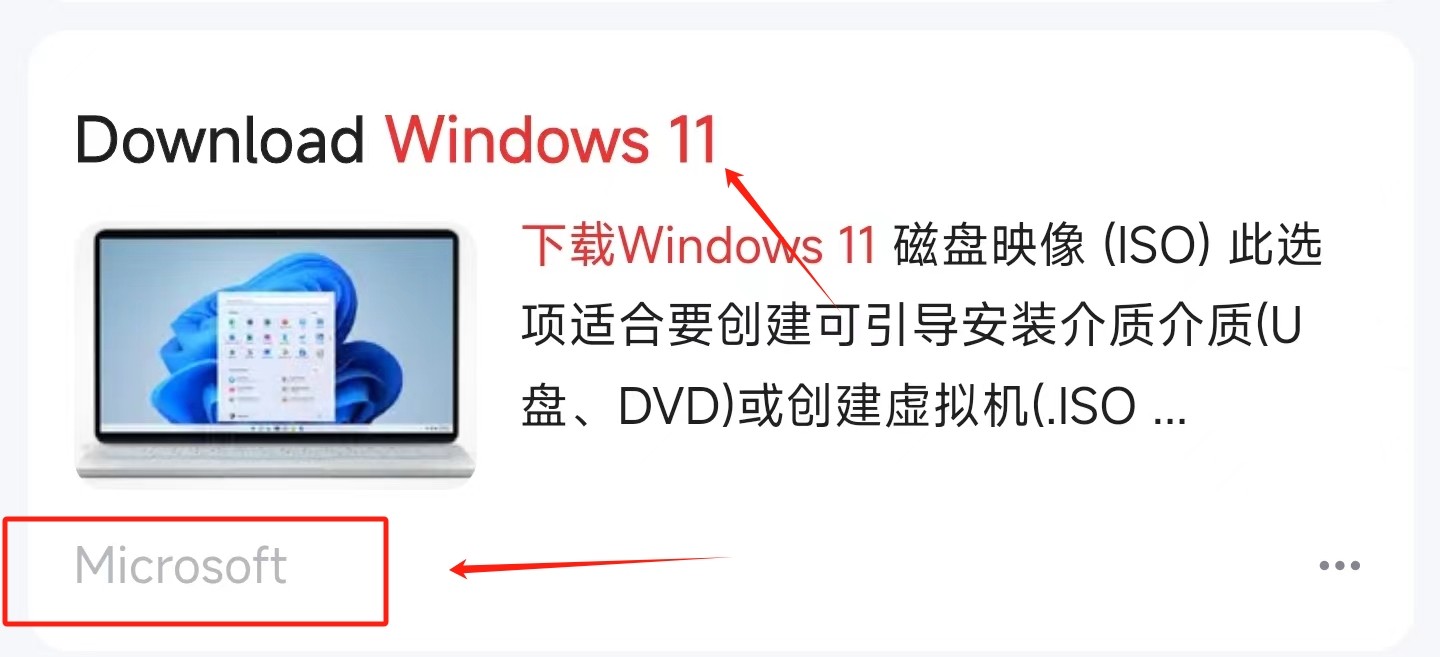Open the three-dot more options menu
1440x657 pixels.
tap(1339, 566)
